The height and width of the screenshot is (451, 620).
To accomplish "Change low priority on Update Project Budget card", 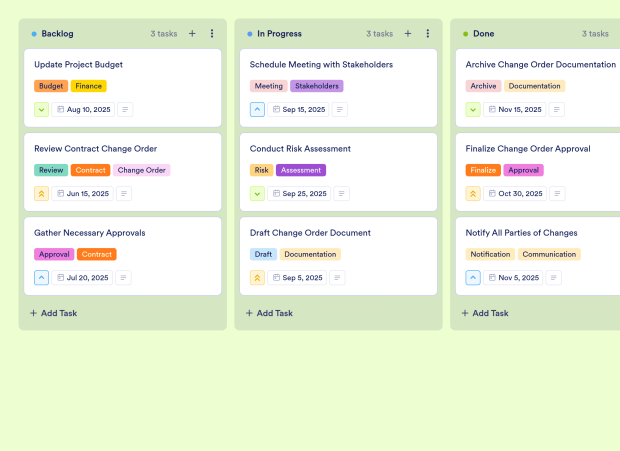I will tap(42, 109).
